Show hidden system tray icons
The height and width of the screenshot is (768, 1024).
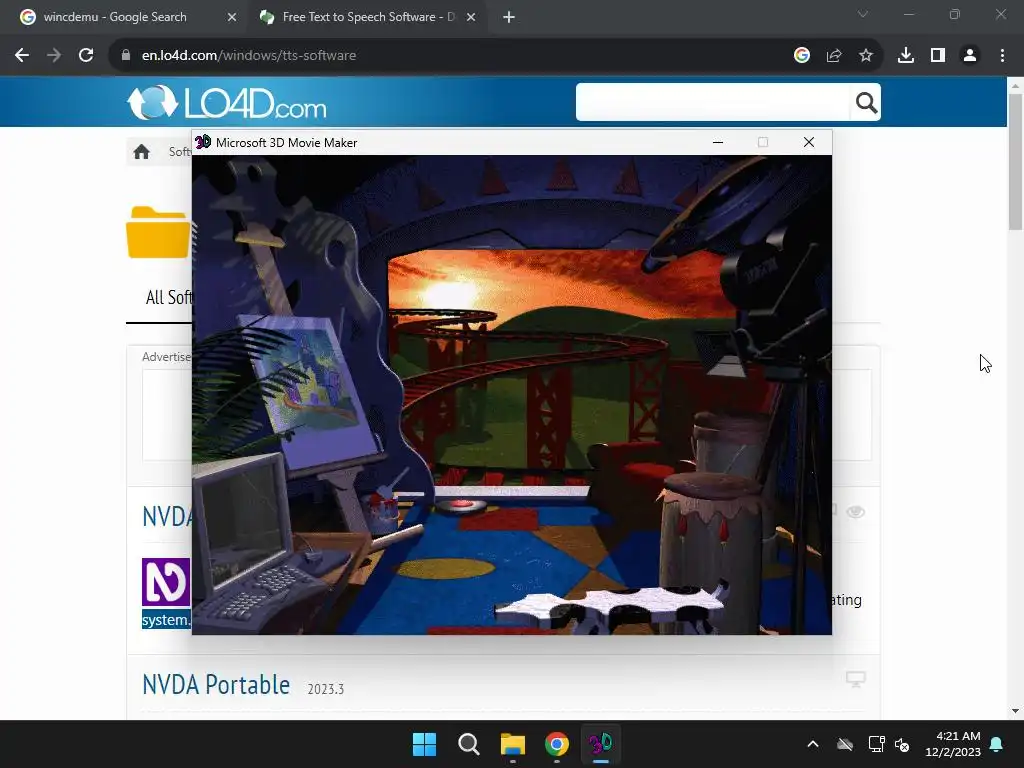(x=813, y=744)
